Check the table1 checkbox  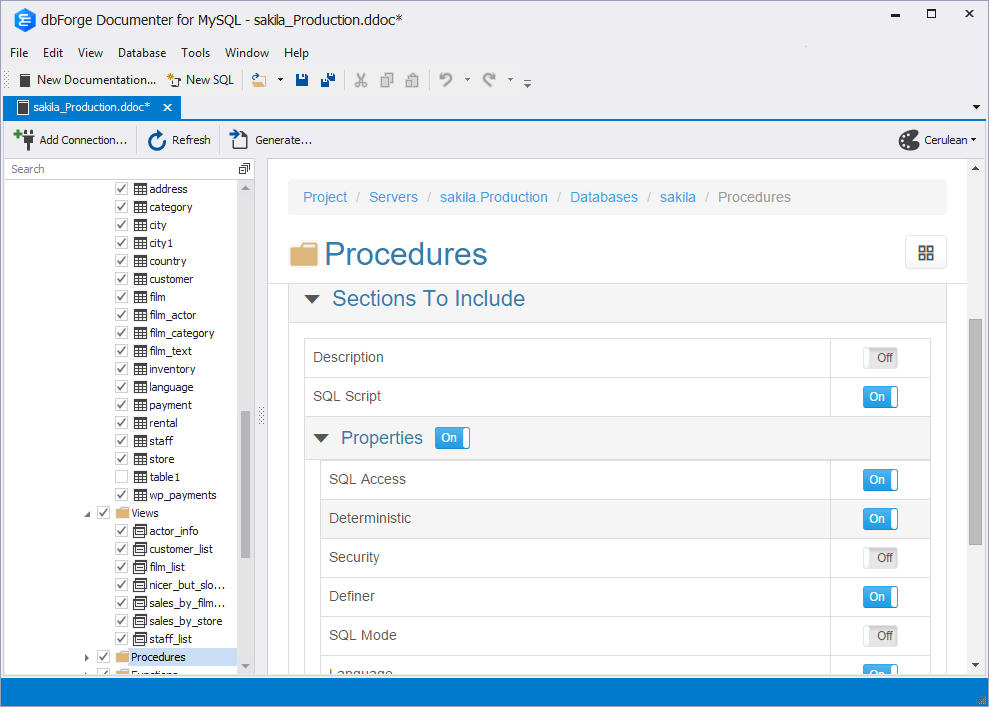122,477
